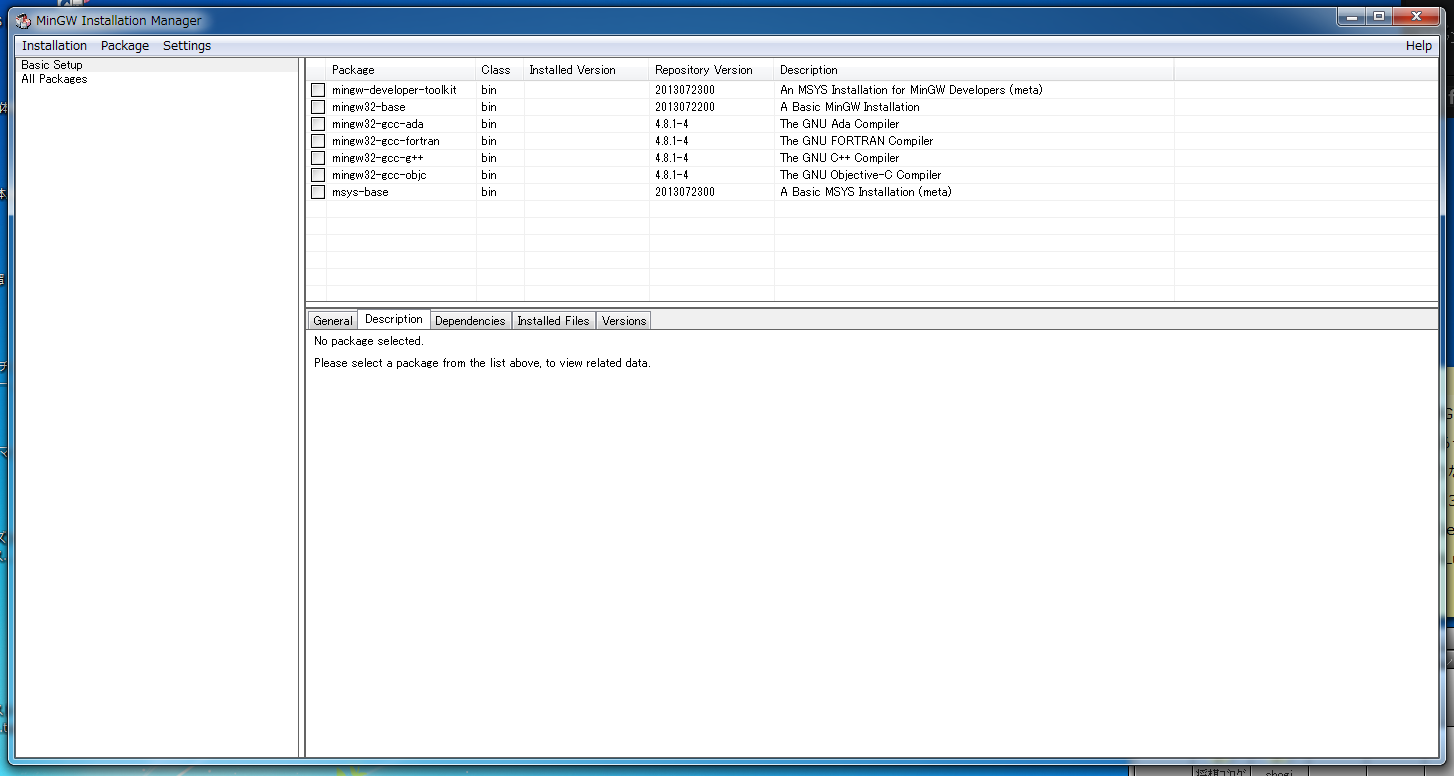Image resolution: width=1454 pixels, height=776 pixels.
Task: Open the Settings menu
Action: [x=187, y=46]
